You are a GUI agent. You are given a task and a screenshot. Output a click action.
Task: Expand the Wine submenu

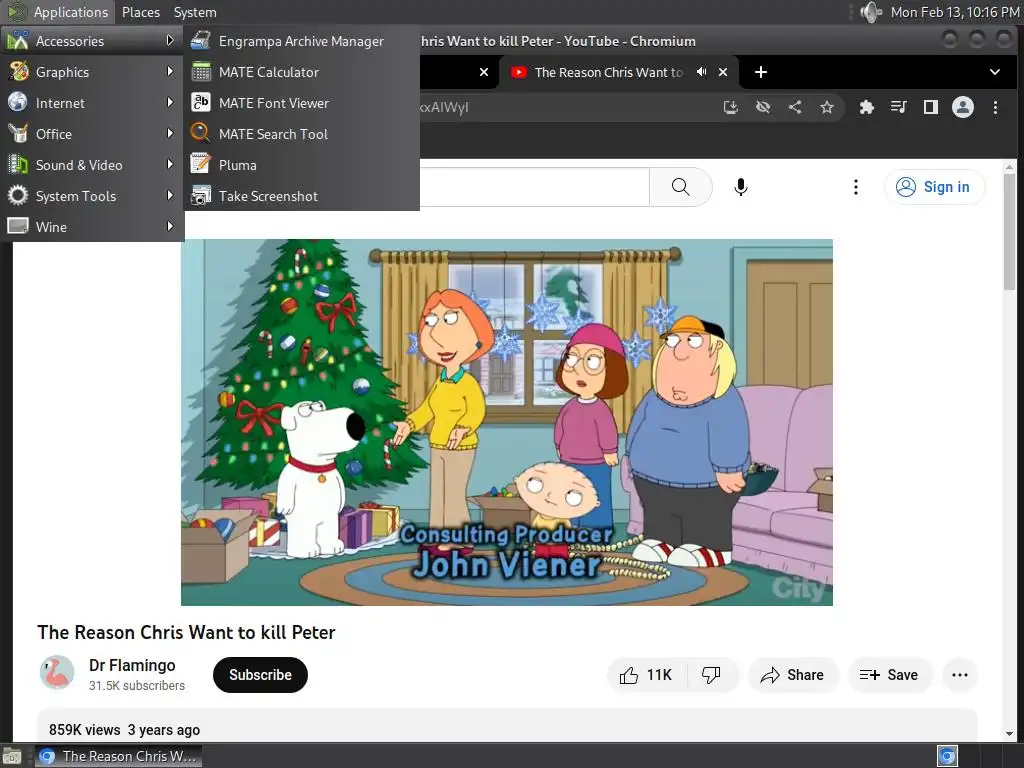[x=91, y=227]
